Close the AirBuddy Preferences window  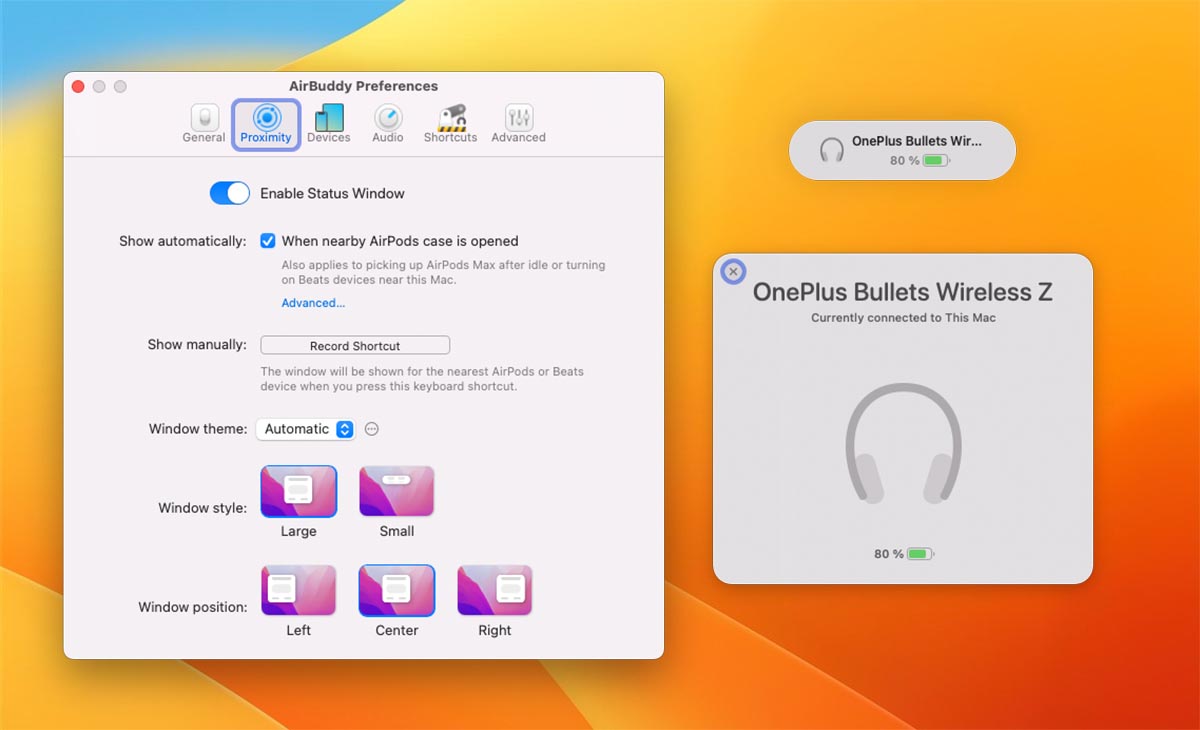78,87
